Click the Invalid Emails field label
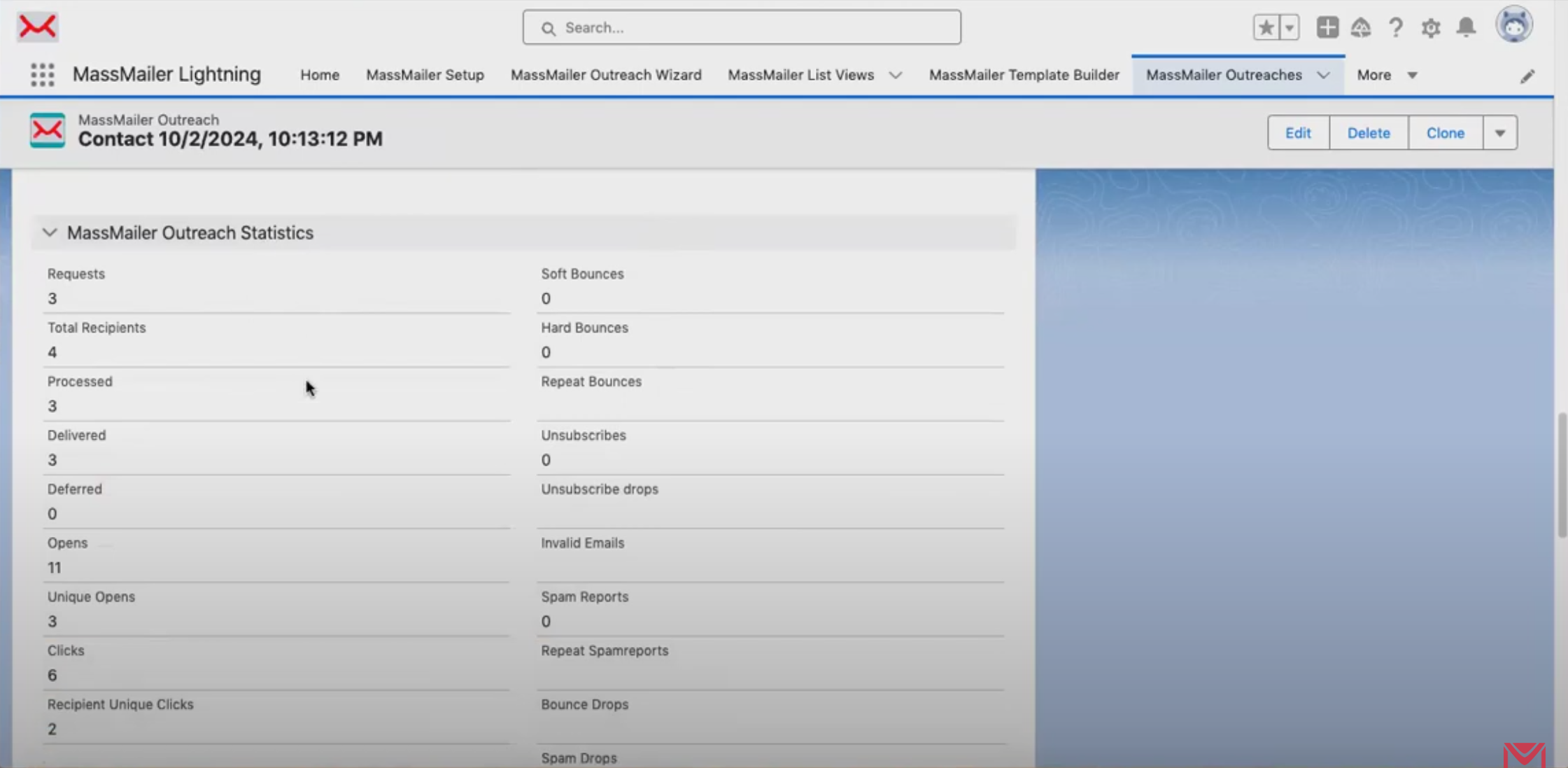Screen dimensions: 1568x768 (582, 543)
